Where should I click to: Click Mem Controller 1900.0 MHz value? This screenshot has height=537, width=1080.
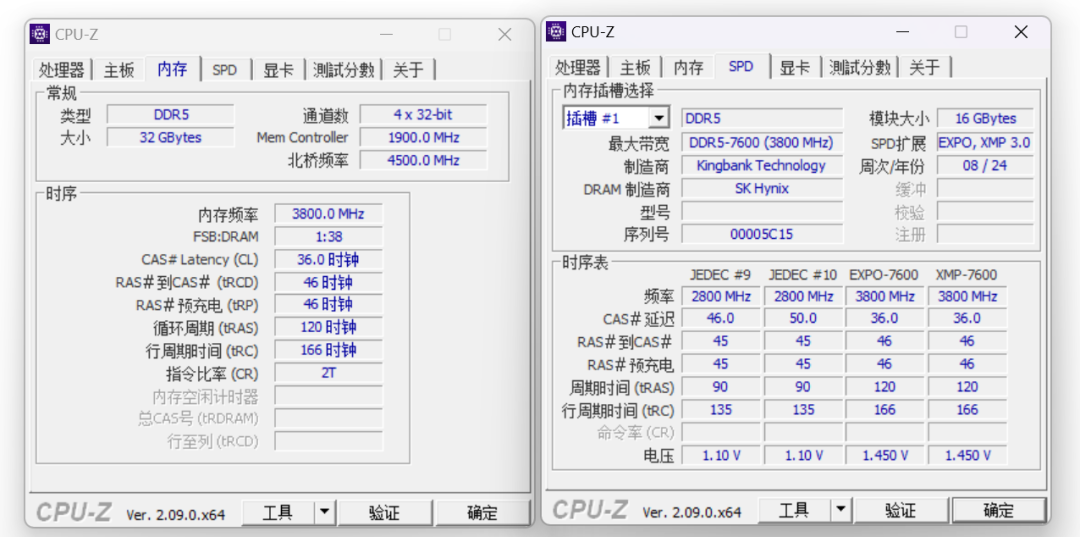pos(423,138)
